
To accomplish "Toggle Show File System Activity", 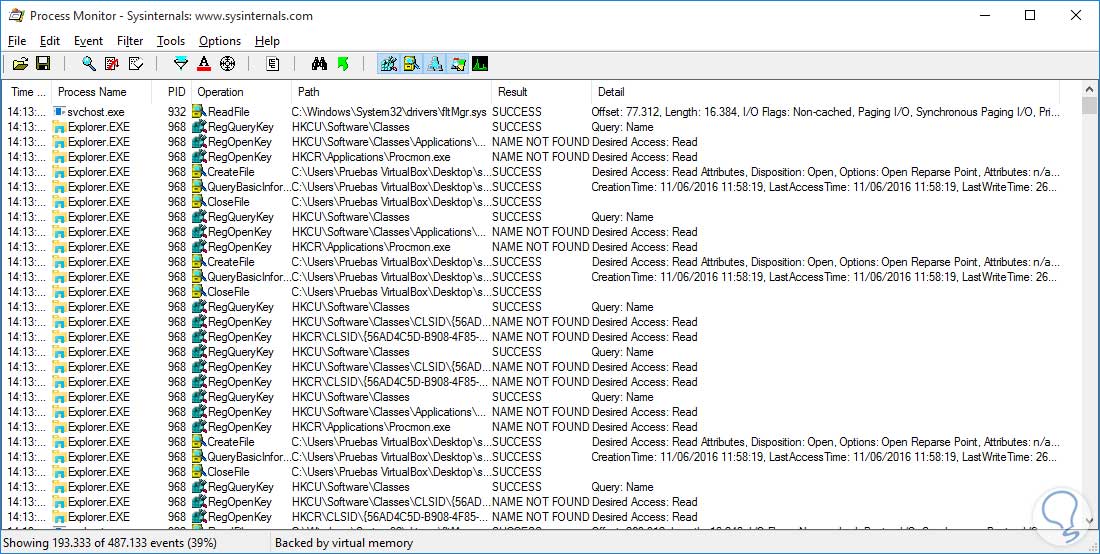I will coord(412,65).
